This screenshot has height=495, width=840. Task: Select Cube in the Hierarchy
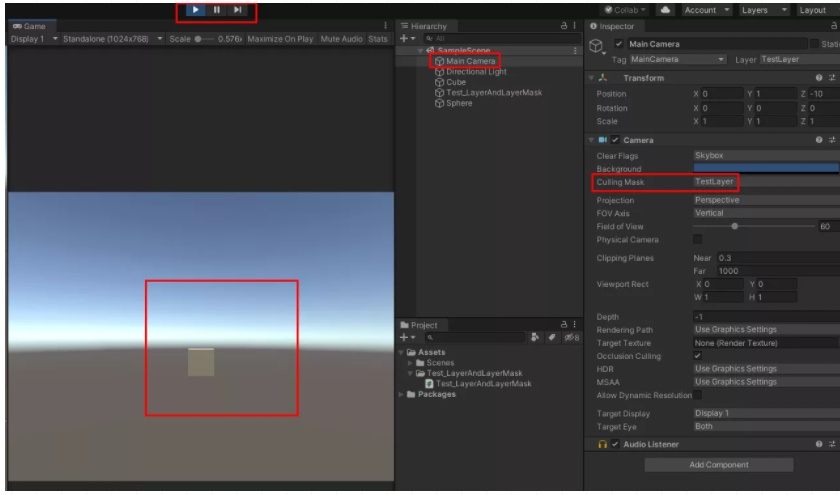pyautogui.click(x=450, y=82)
